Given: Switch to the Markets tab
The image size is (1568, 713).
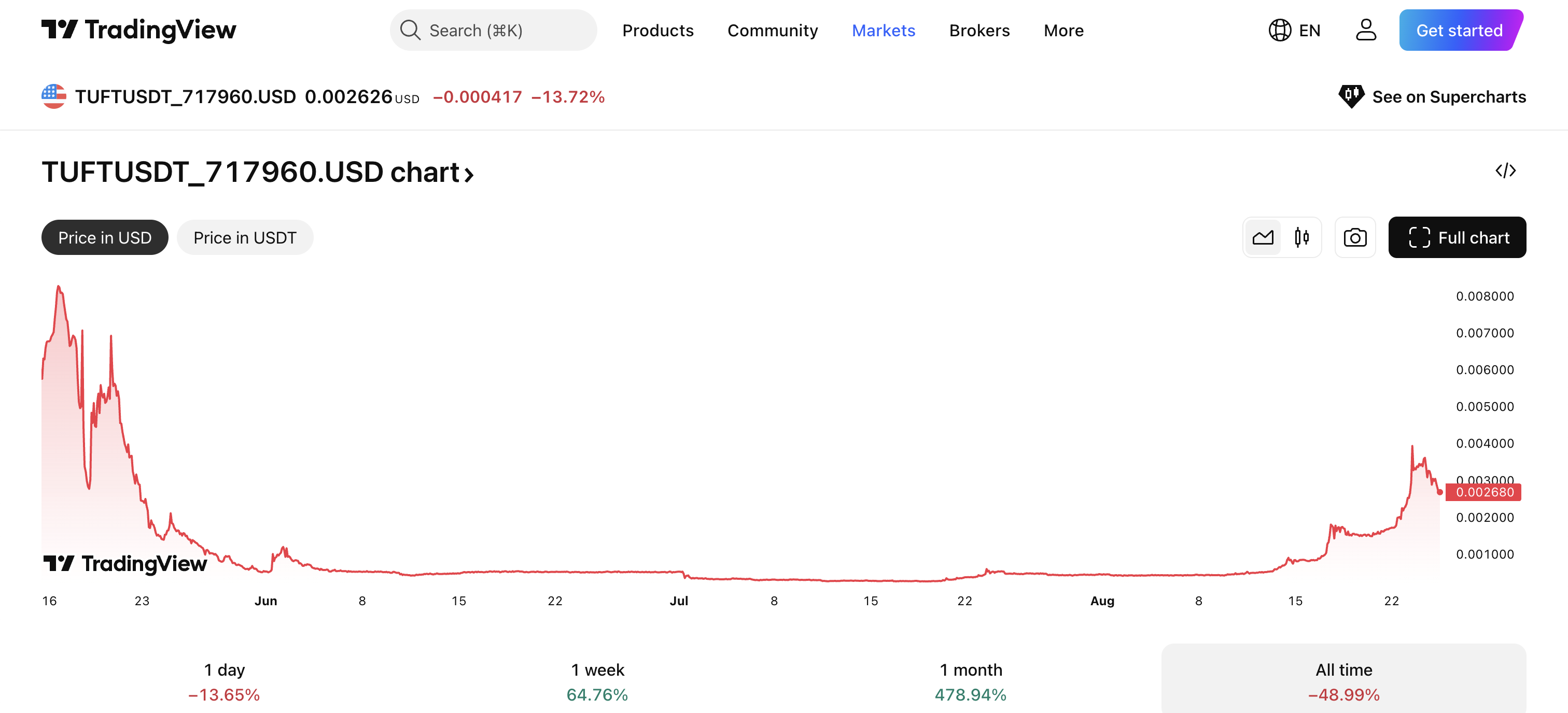Looking at the screenshot, I should tap(883, 31).
